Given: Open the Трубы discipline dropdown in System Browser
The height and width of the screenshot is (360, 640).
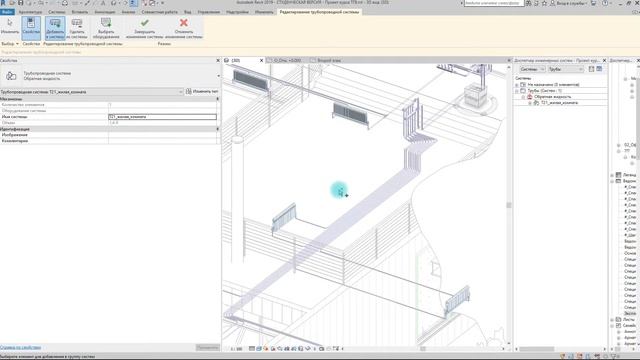Looking at the screenshot, I should coord(565,69).
